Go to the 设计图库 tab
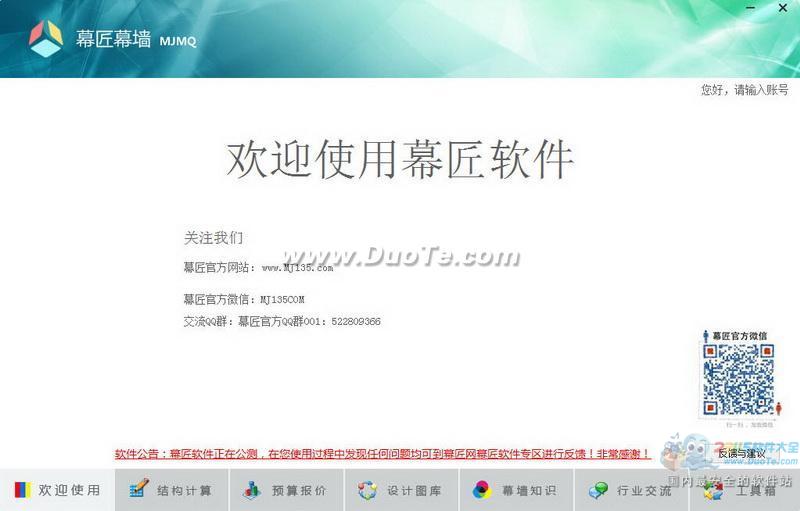800x511 pixels. coord(402,490)
